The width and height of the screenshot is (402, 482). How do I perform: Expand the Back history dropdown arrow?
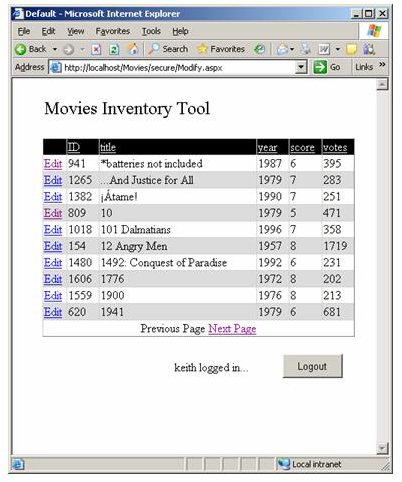(55, 50)
